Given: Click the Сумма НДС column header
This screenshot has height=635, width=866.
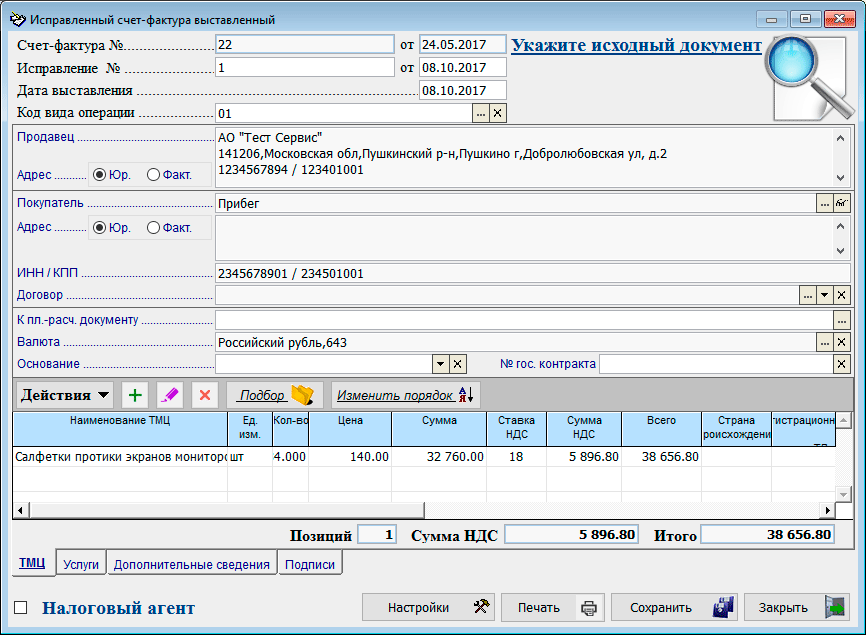Looking at the screenshot, I should coord(584,428).
